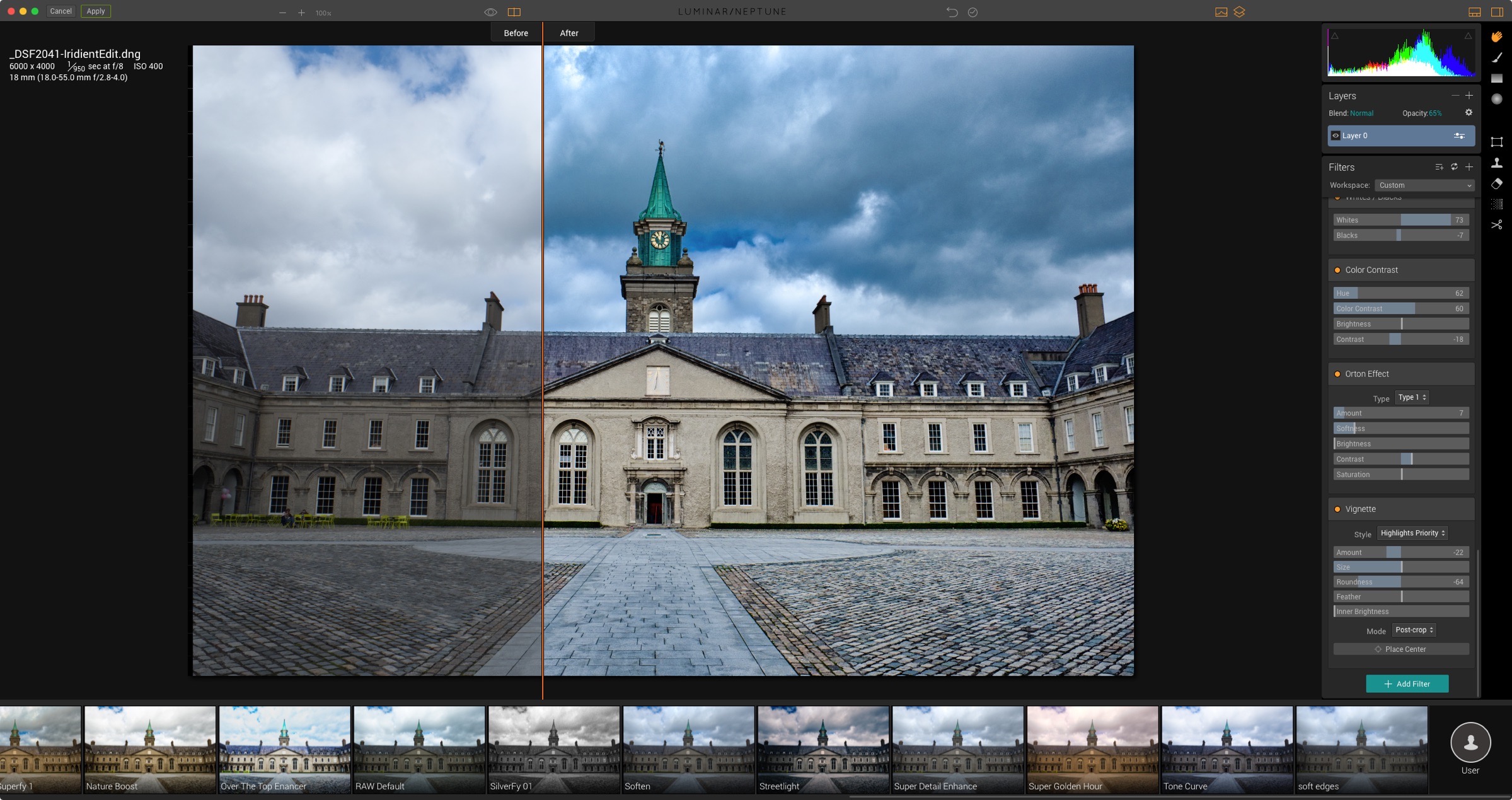
Task: Toggle histogram shadow clipping triangle
Action: pos(1334,36)
